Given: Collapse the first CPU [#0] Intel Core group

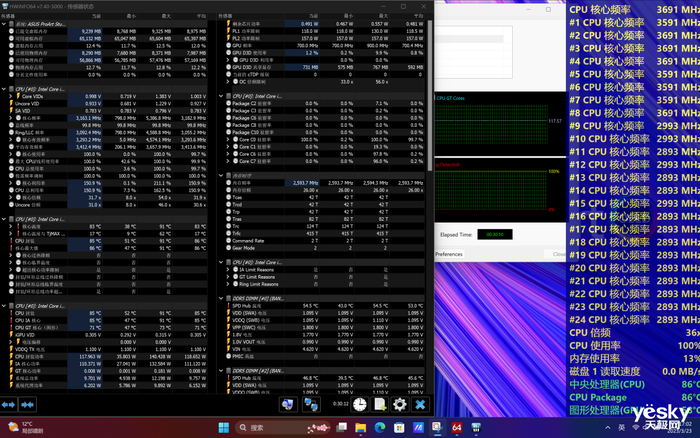Looking at the screenshot, I should pos(4,89).
